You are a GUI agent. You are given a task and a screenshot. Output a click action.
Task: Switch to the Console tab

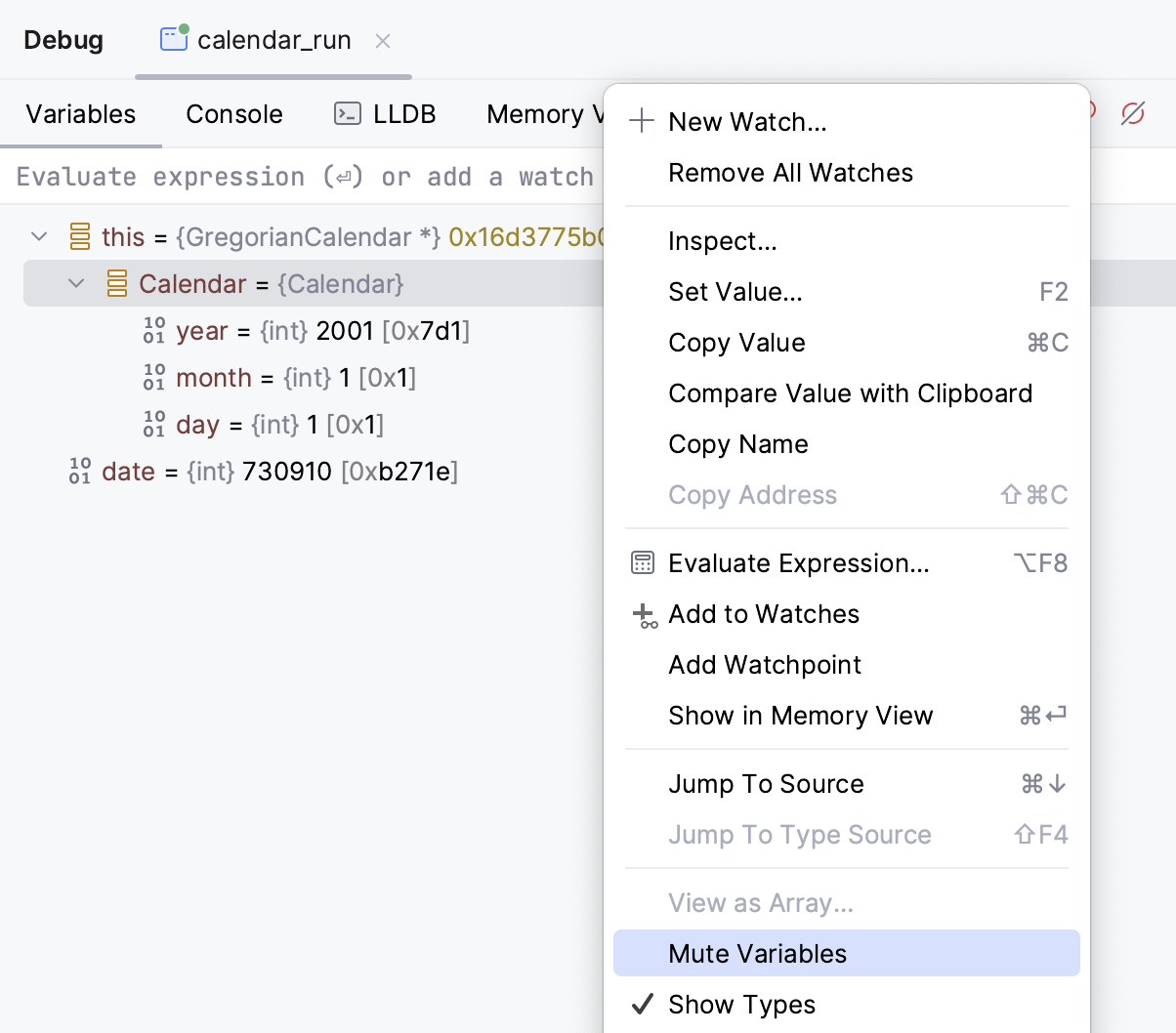(x=234, y=114)
